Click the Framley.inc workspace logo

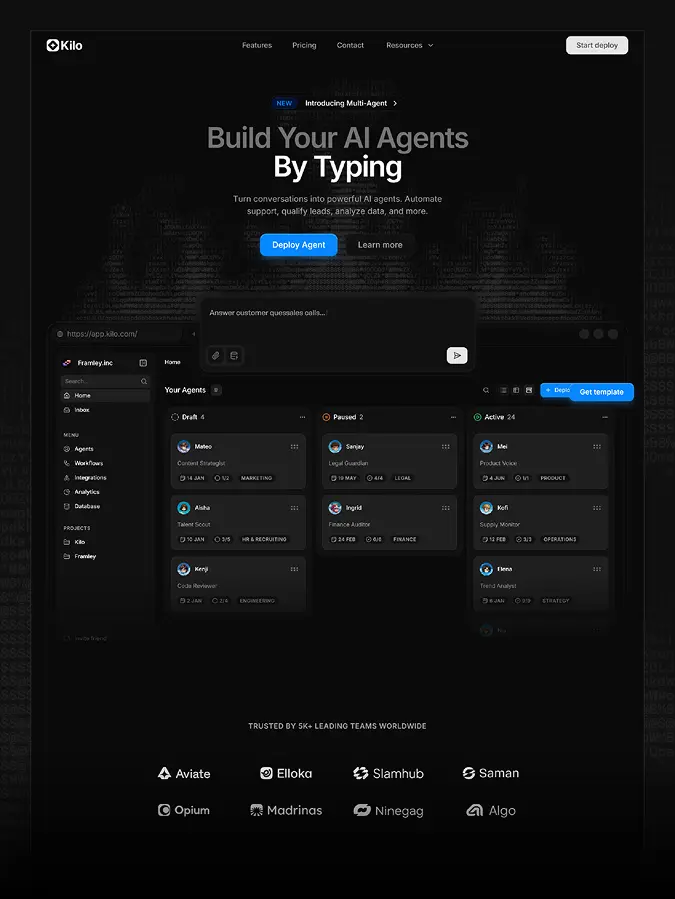pyautogui.click(x=67, y=363)
